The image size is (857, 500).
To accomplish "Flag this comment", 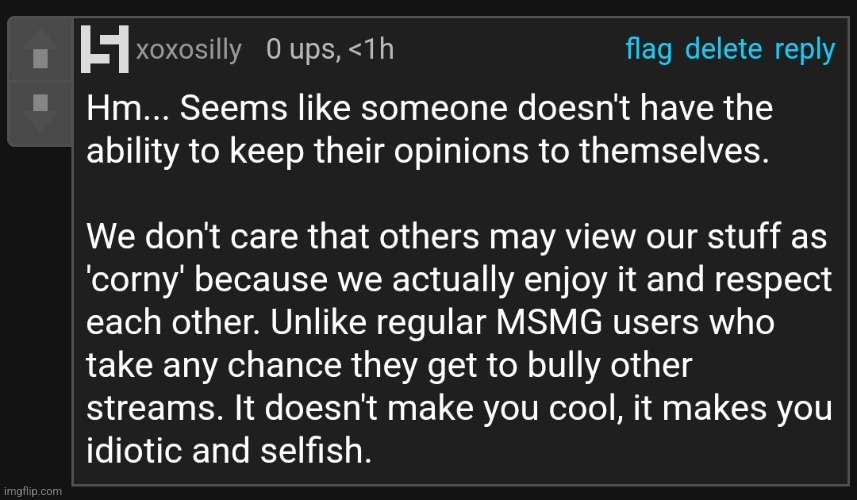I will [649, 50].
